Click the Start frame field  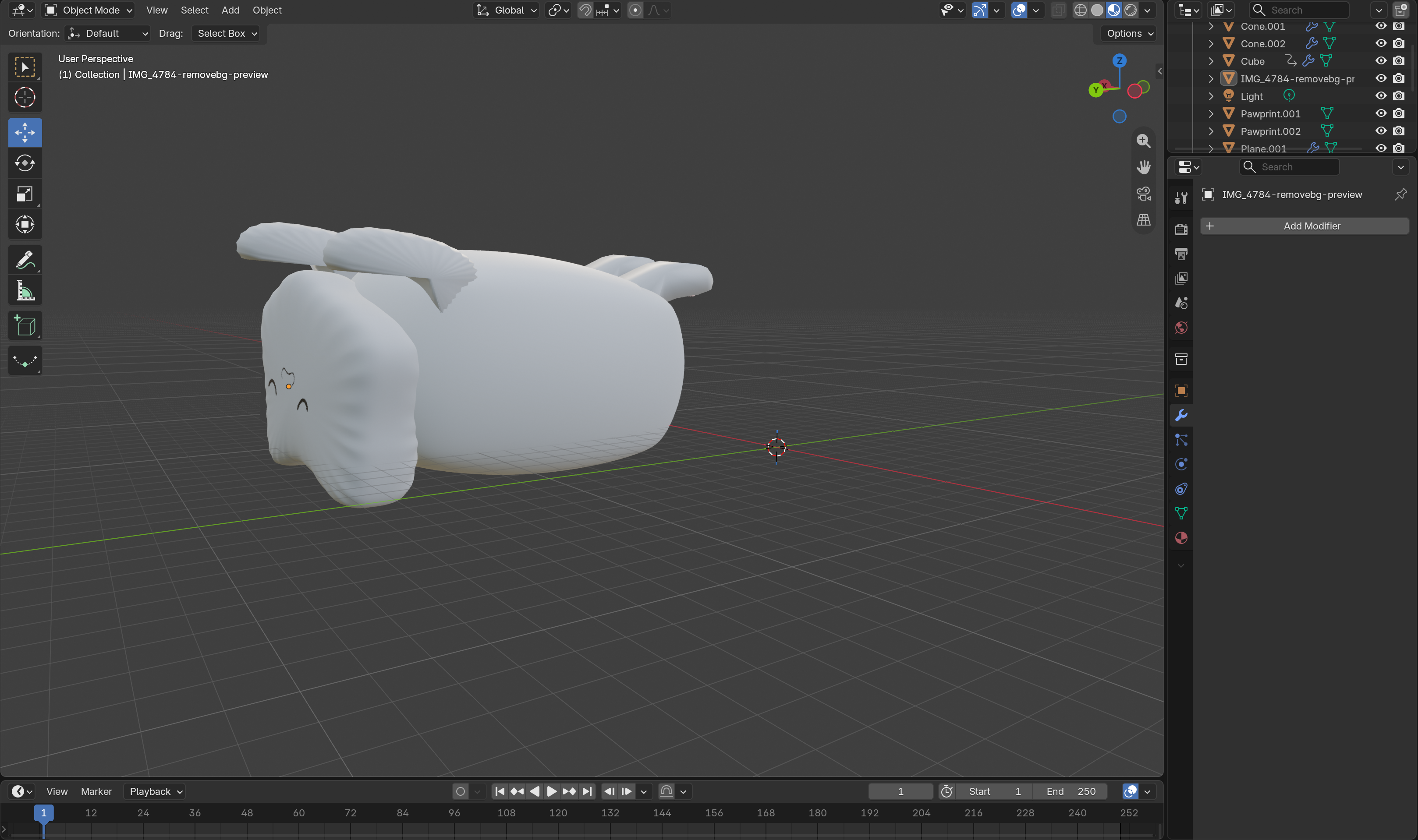(994, 791)
